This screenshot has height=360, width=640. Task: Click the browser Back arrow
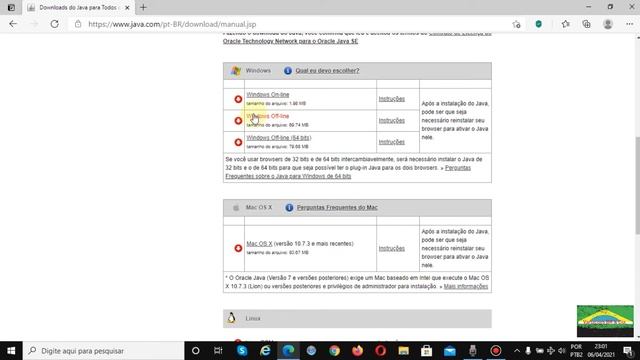pos(13,24)
